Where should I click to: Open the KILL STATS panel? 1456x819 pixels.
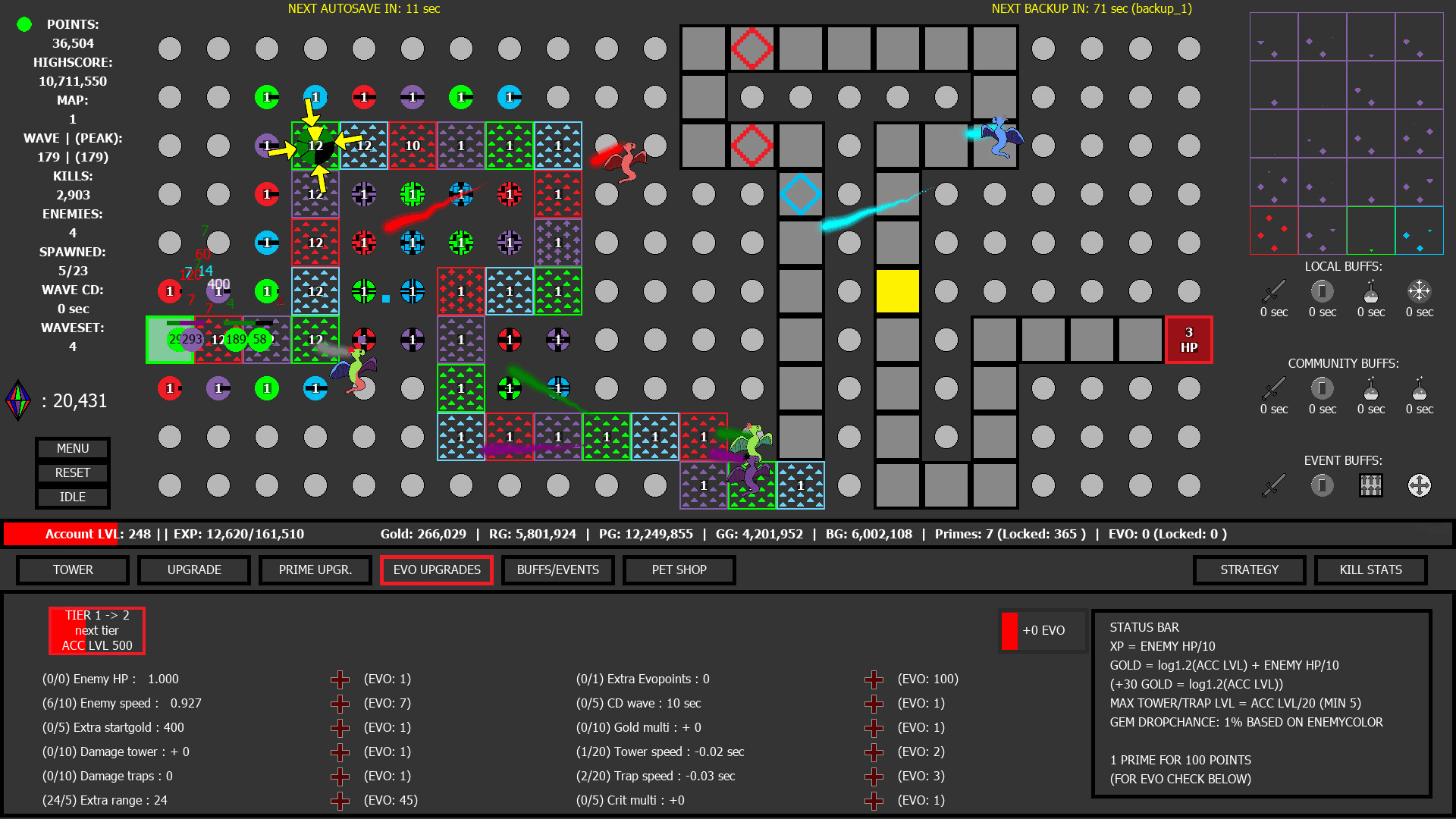pyautogui.click(x=1370, y=570)
